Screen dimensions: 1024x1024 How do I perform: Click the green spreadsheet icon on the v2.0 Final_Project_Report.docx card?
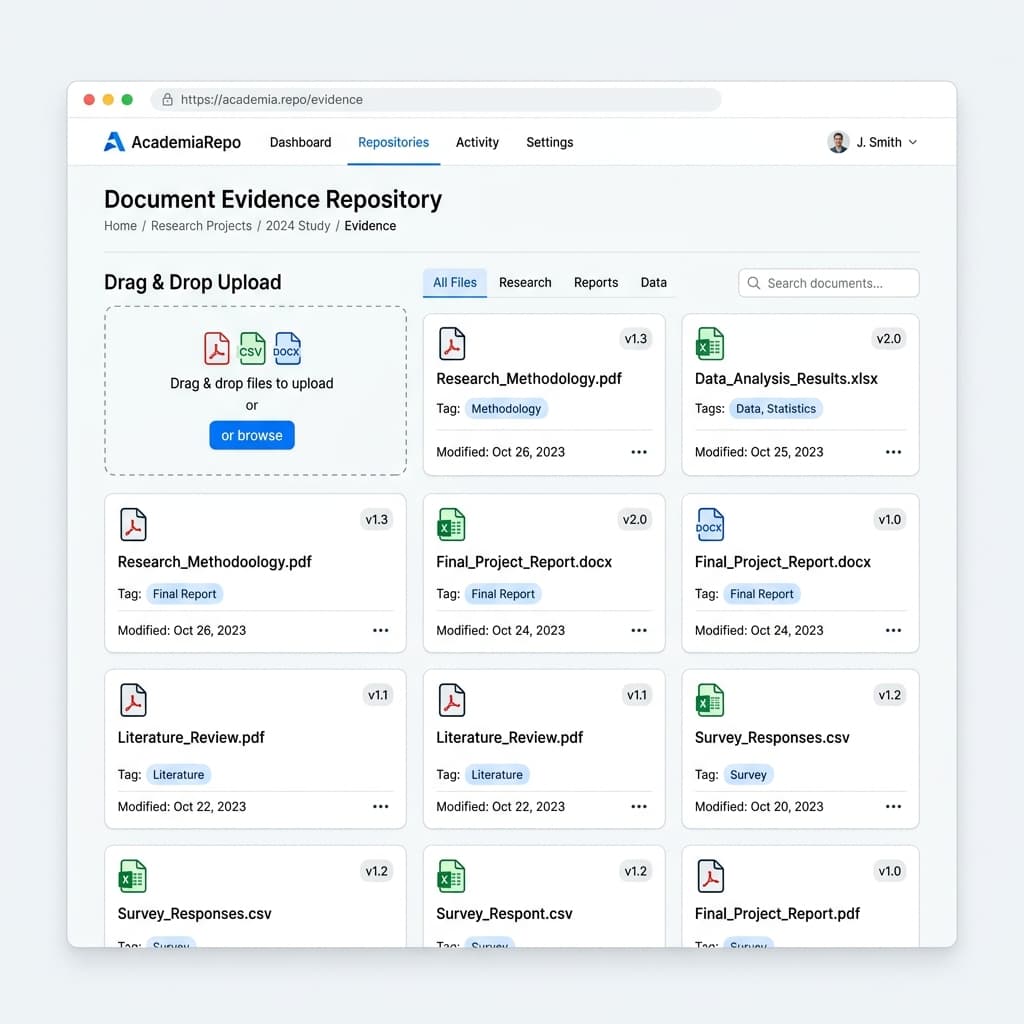click(451, 524)
